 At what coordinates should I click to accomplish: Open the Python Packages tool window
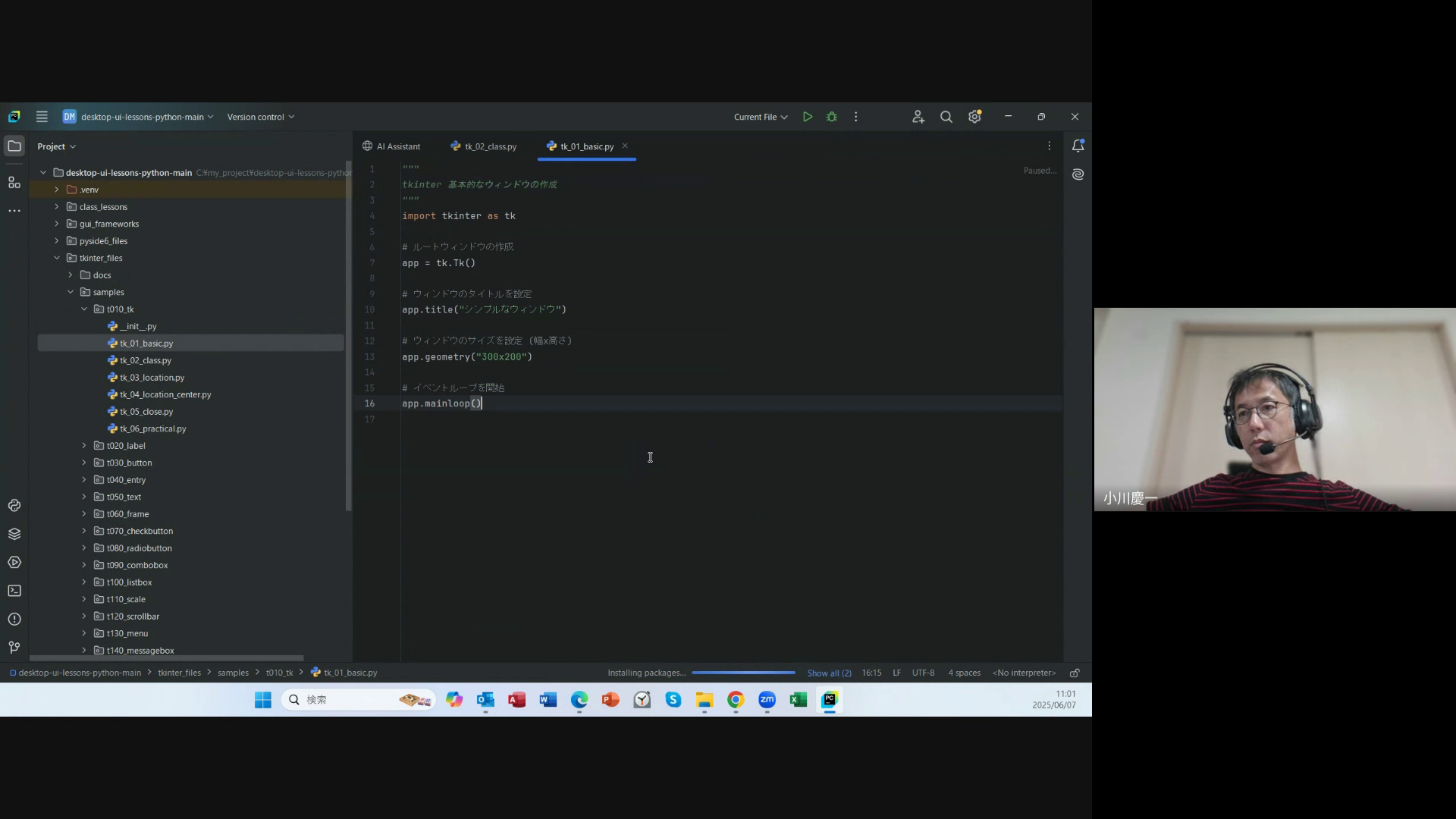point(14,534)
